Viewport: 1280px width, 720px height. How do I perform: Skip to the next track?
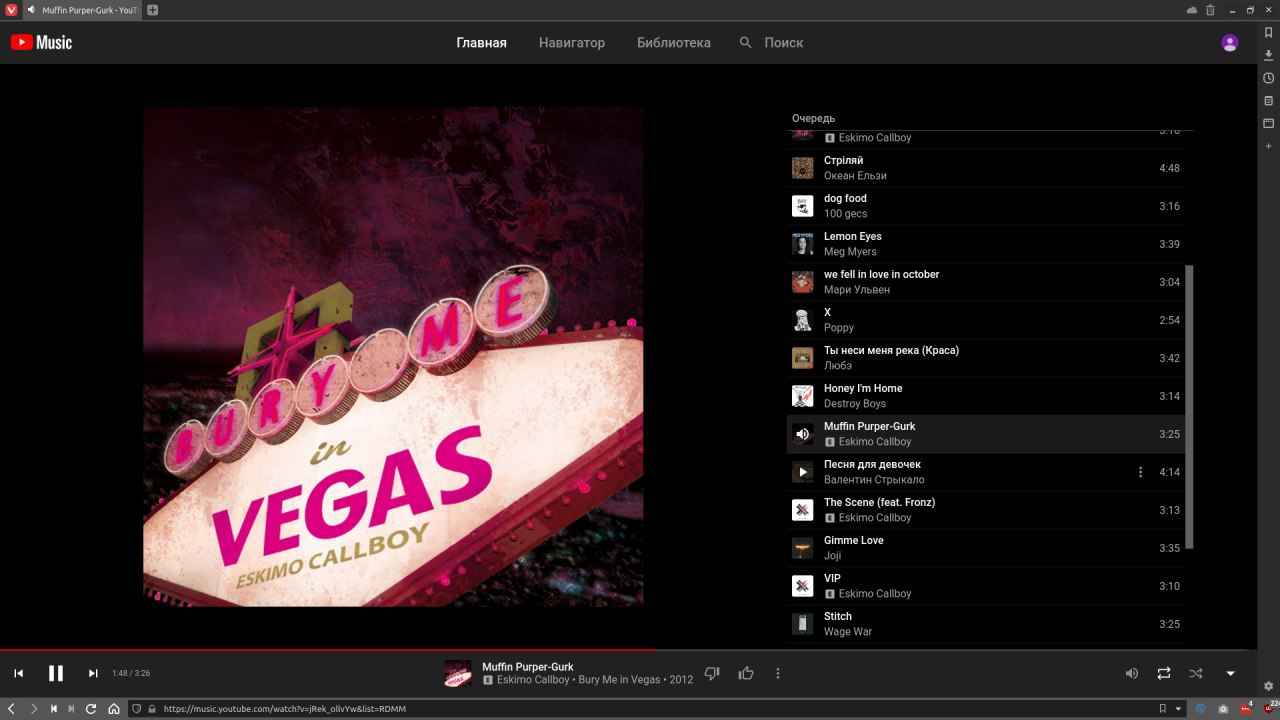(93, 673)
